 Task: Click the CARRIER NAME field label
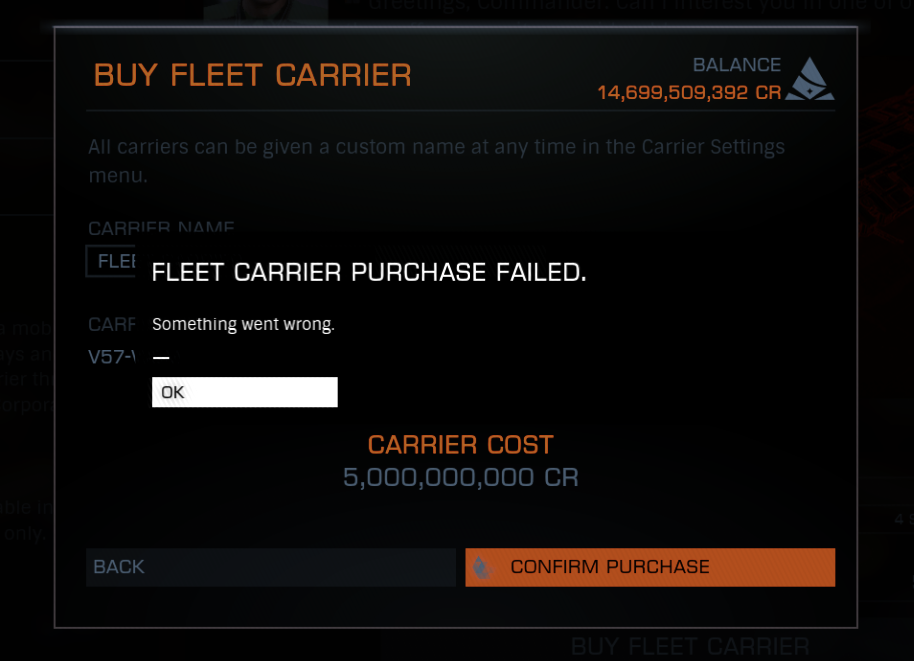point(161,228)
